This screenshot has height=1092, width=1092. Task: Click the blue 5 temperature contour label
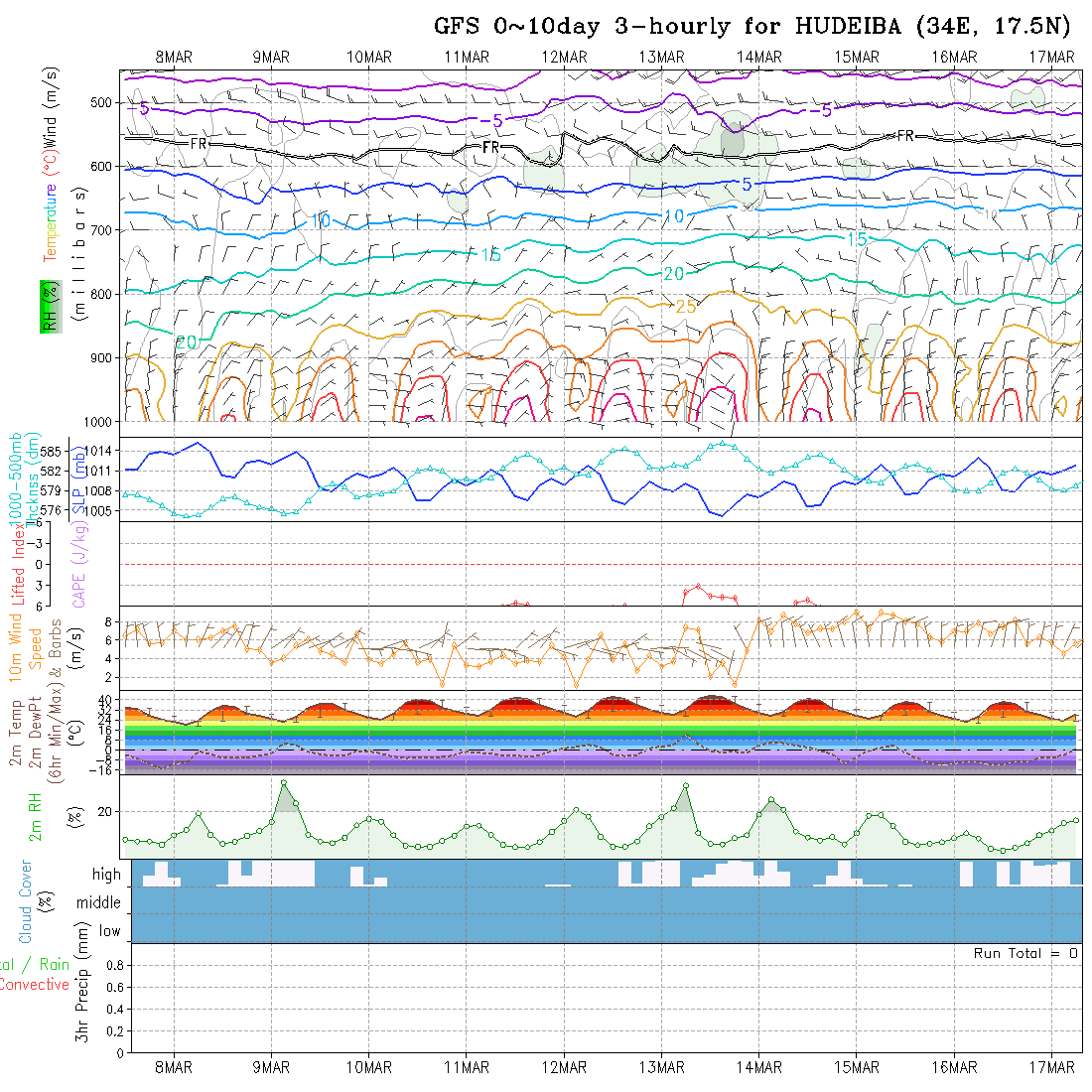coord(747,185)
